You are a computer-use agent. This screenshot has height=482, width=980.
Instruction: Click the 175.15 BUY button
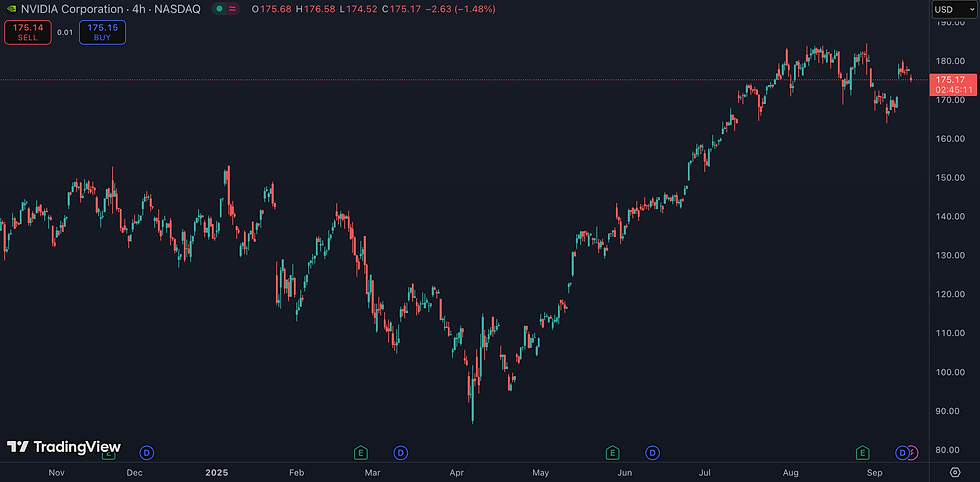tap(102, 32)
